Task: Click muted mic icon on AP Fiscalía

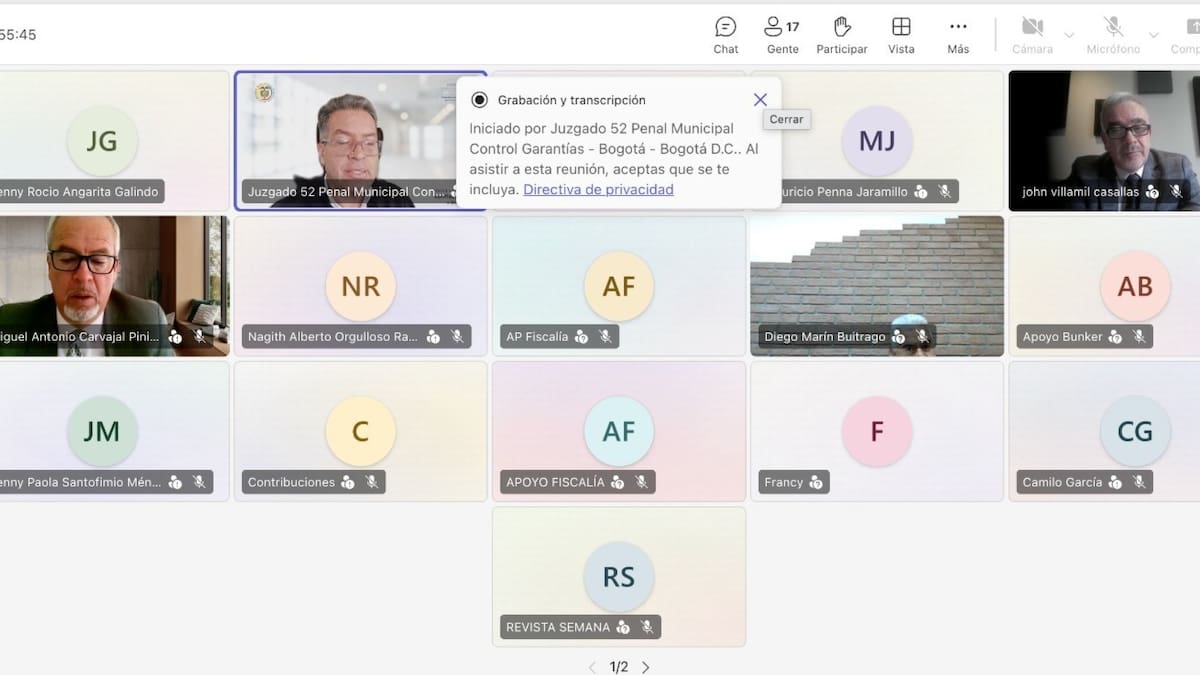Action: tap(605, 337)
